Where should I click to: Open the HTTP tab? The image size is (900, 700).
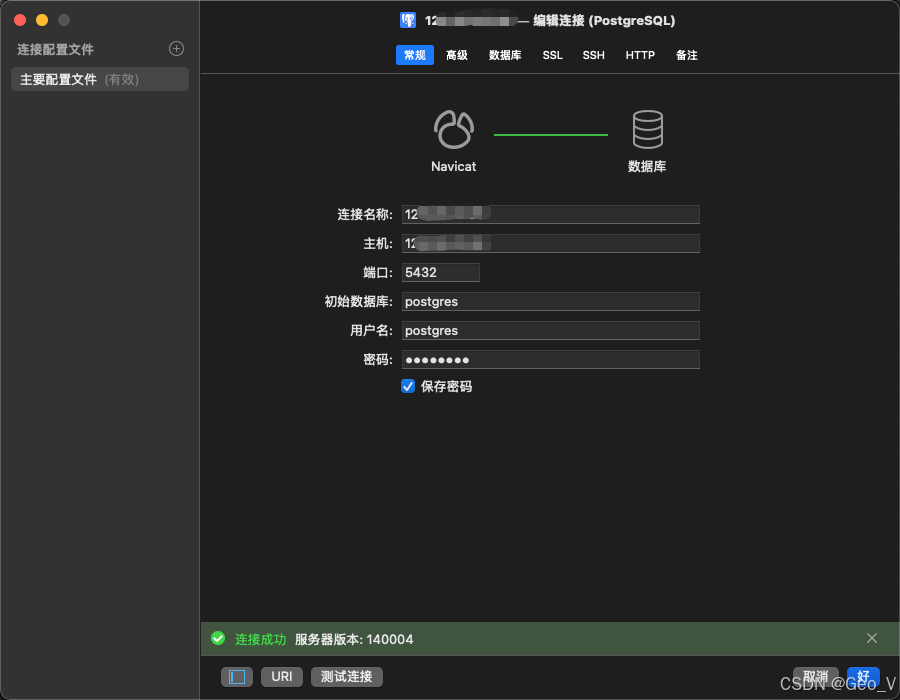640,55
